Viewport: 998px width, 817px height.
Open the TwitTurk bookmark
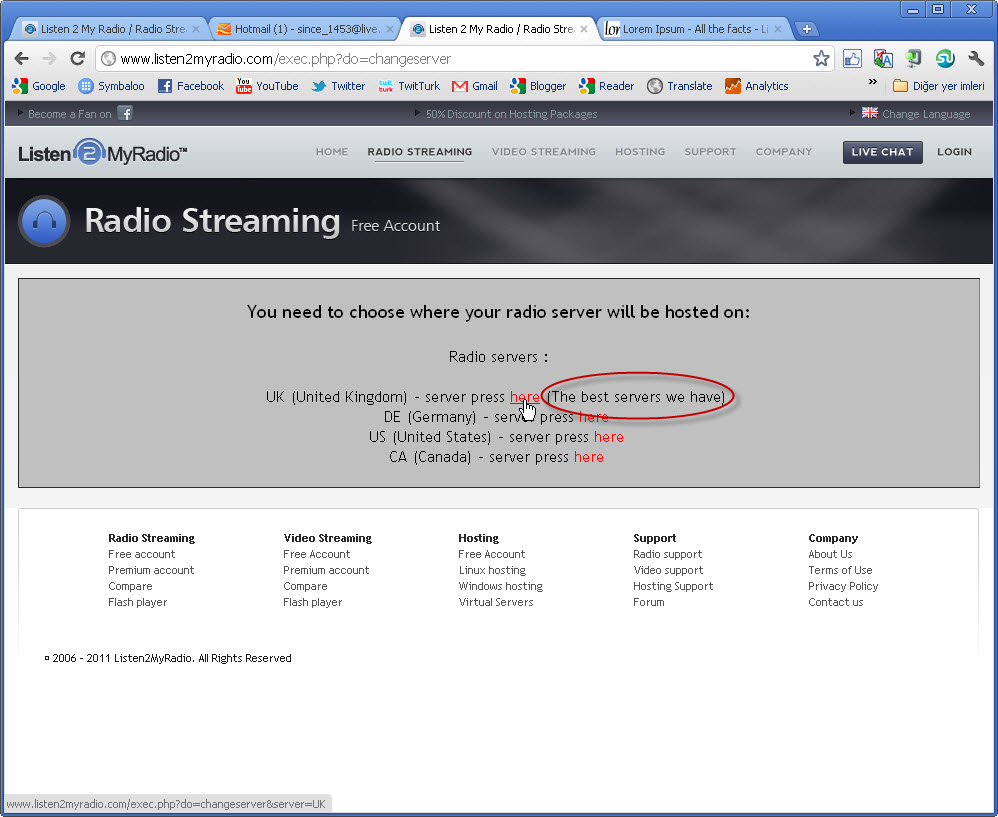point(409,86)
